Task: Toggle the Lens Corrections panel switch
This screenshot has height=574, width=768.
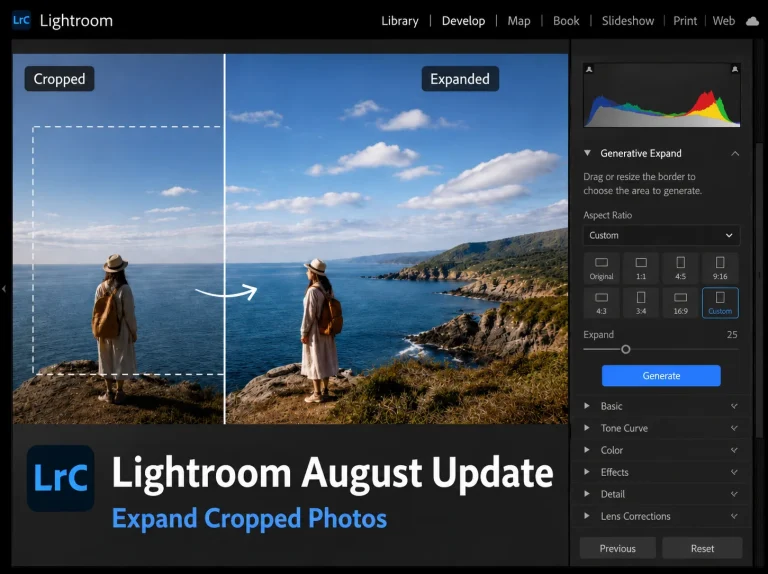Action: coord(734,516)
